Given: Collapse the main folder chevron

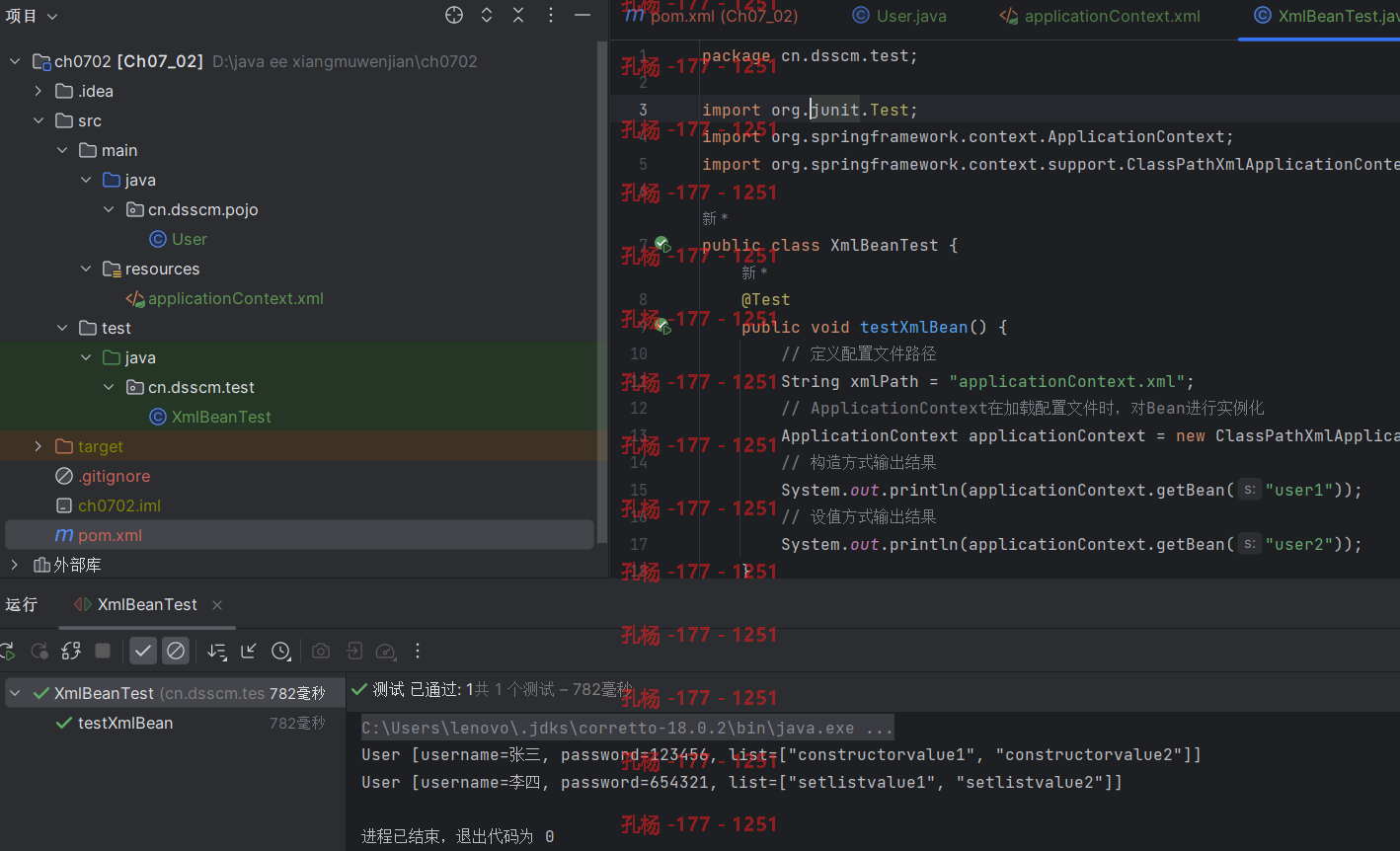Looking at the screenshot, I should 62,150.
